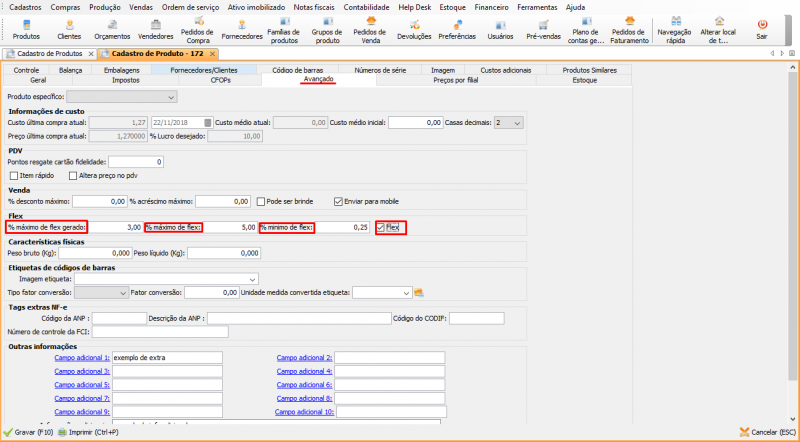Click the % máximo de flex input field
Image resolution: width=800 pixels, height=442 pixels.
click(231, 227)
